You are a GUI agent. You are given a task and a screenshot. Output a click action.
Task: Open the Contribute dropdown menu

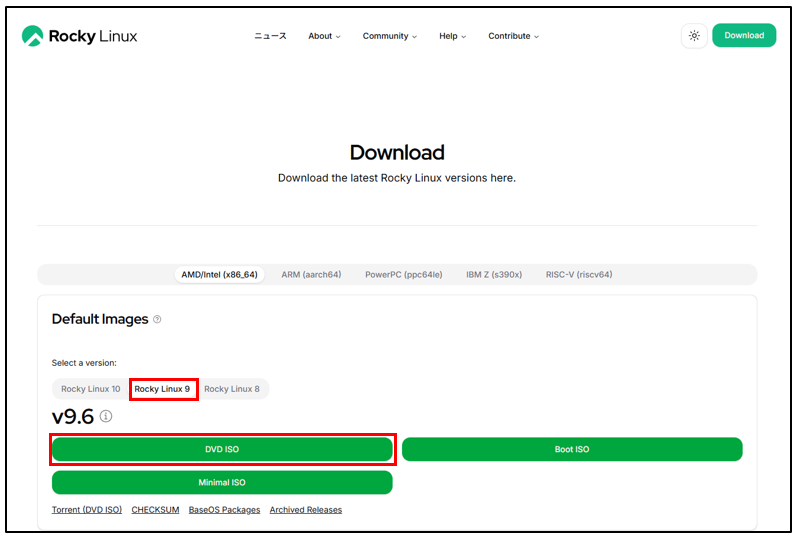[x=513, y=36]
